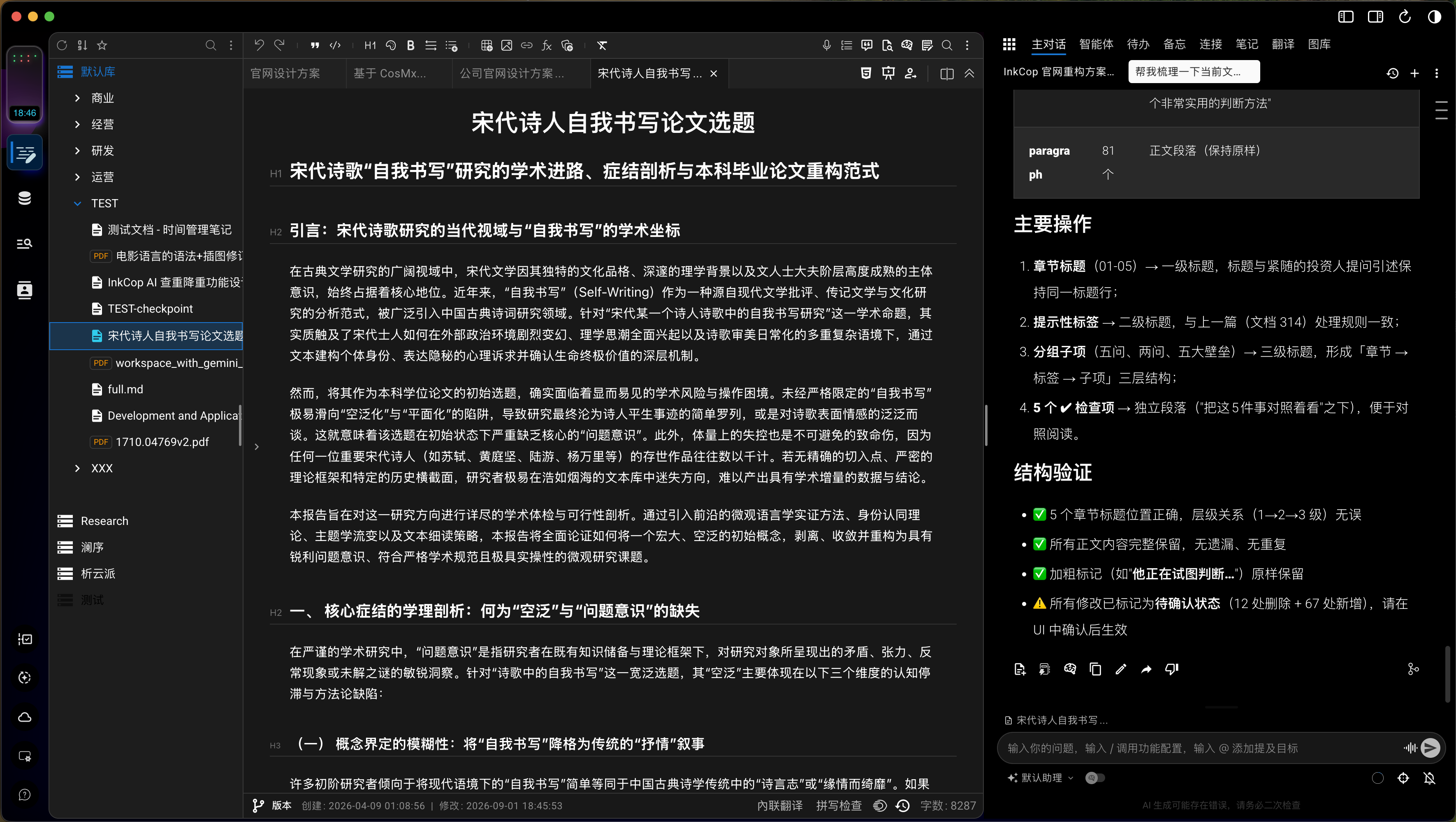
Task: Expand the 商业 folder
Action: tap(77, 98)
